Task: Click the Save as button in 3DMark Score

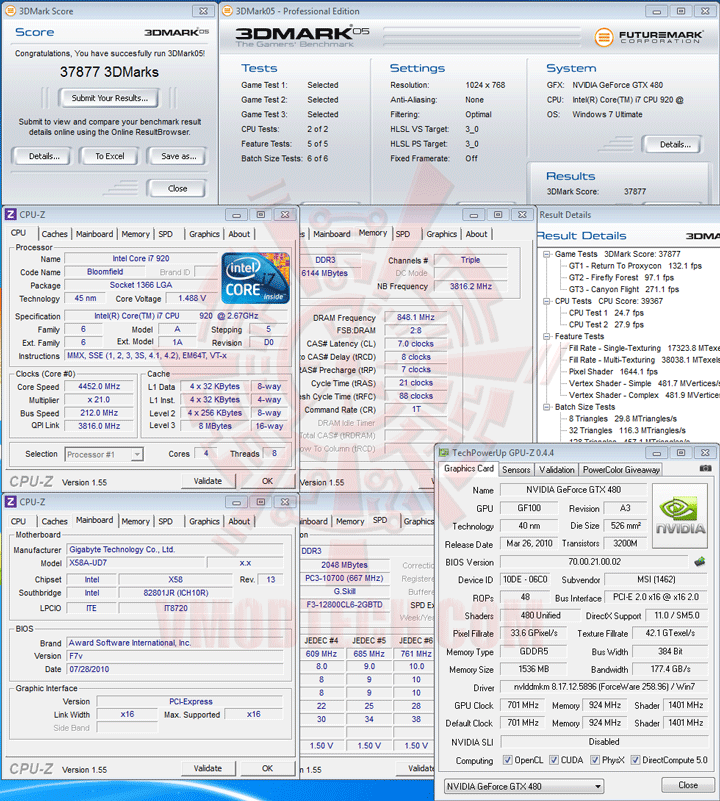Action: 178,156
